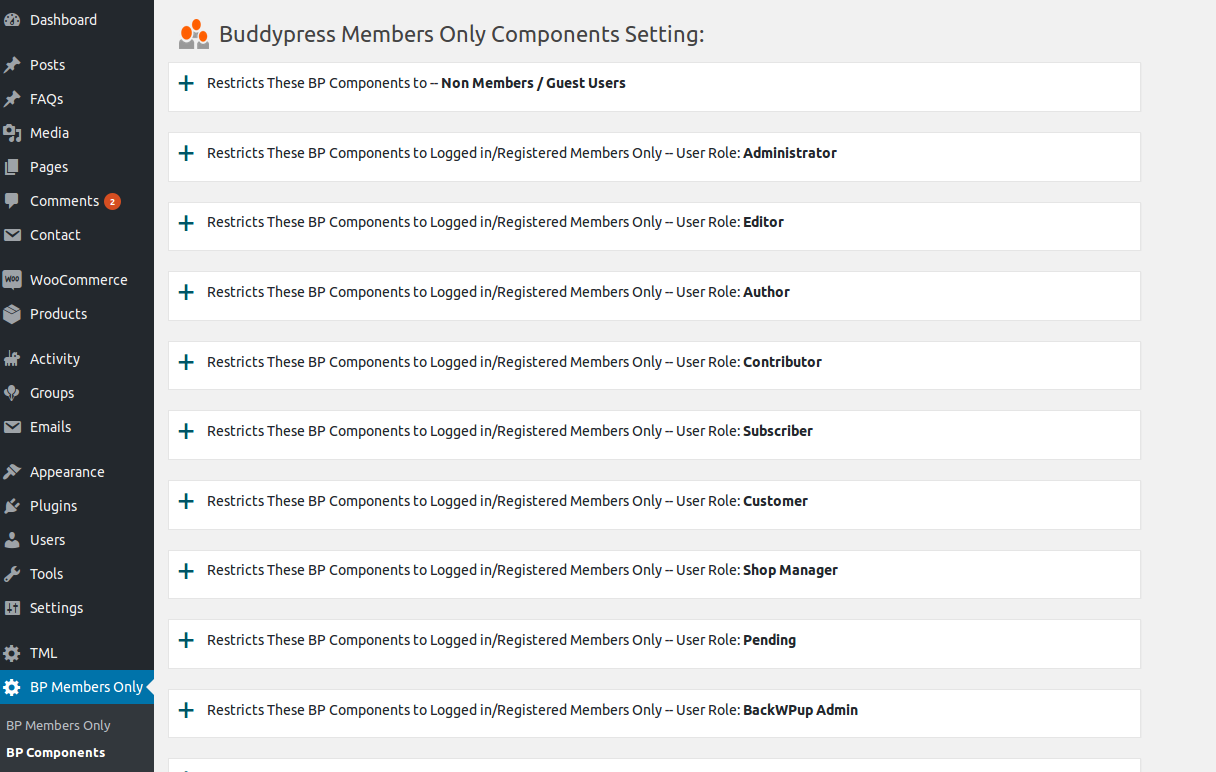The height and width of the screenshot is (772, 1216).
Task: Click the Media icon in sidebar
Action: pos(12,133)
